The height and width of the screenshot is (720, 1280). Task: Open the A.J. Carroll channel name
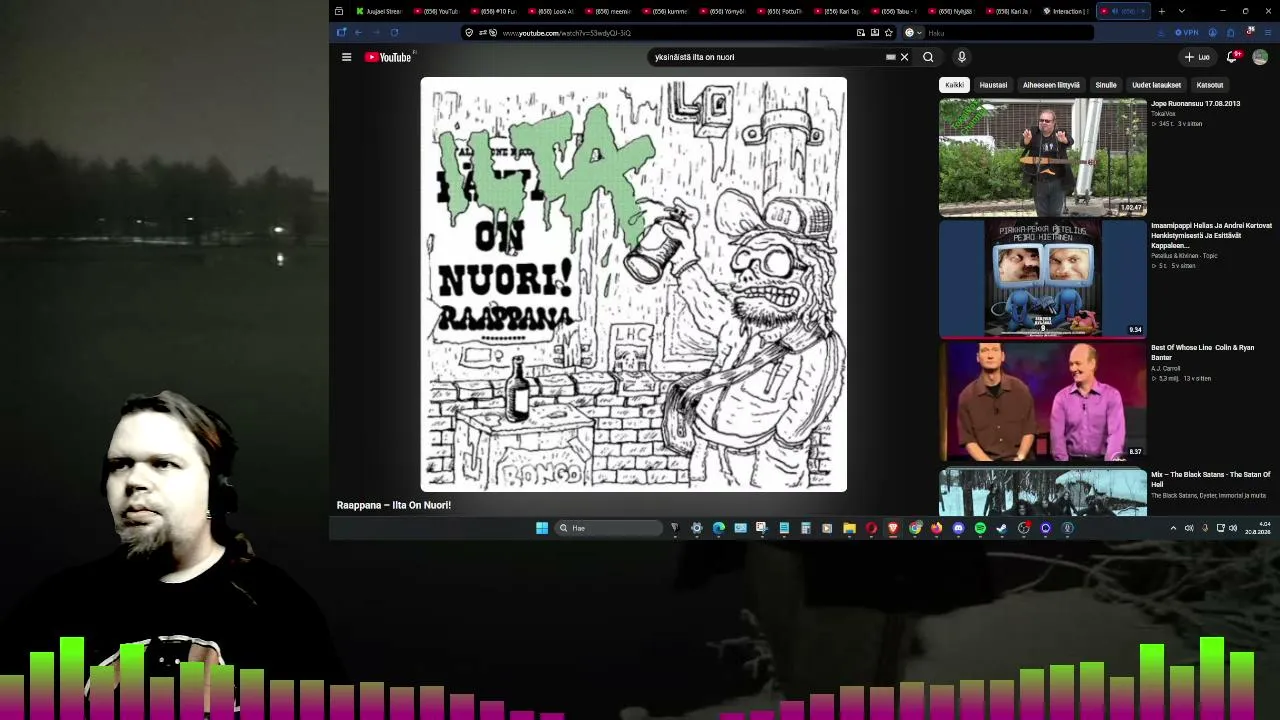click(1165, 368)
